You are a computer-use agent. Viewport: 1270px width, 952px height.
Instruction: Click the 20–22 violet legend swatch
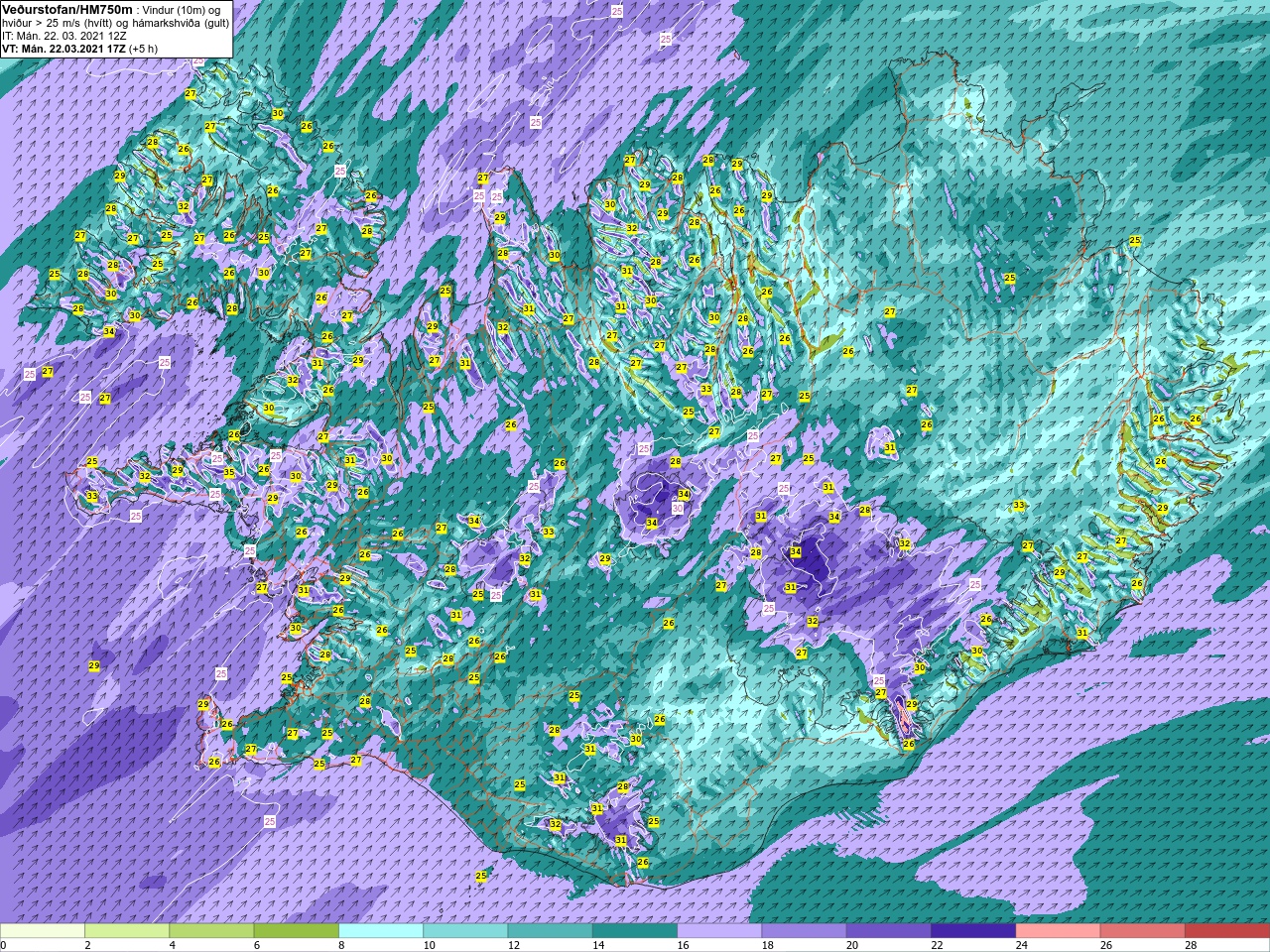coord(889,931)
